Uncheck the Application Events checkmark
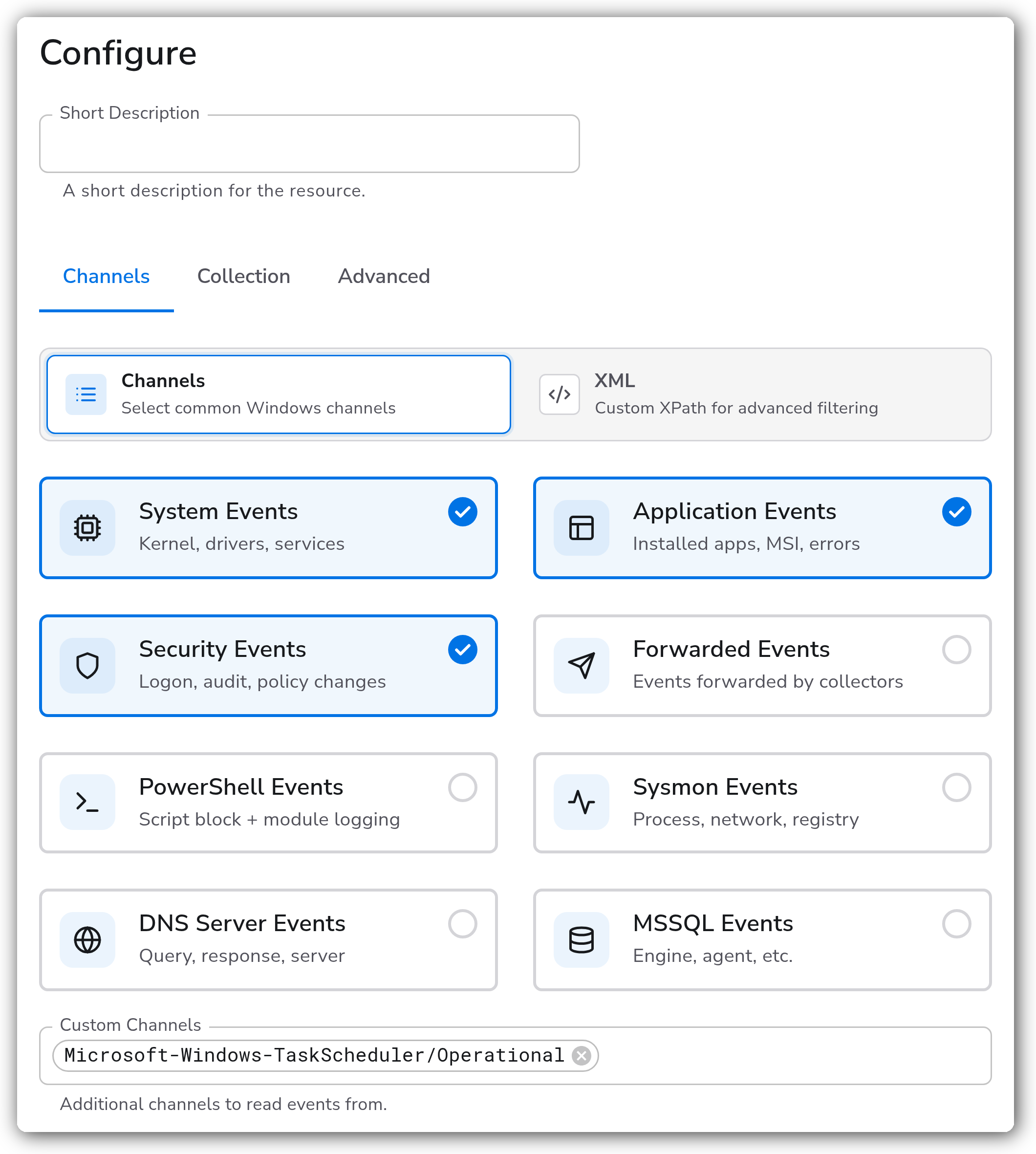 tap(956, 512)
